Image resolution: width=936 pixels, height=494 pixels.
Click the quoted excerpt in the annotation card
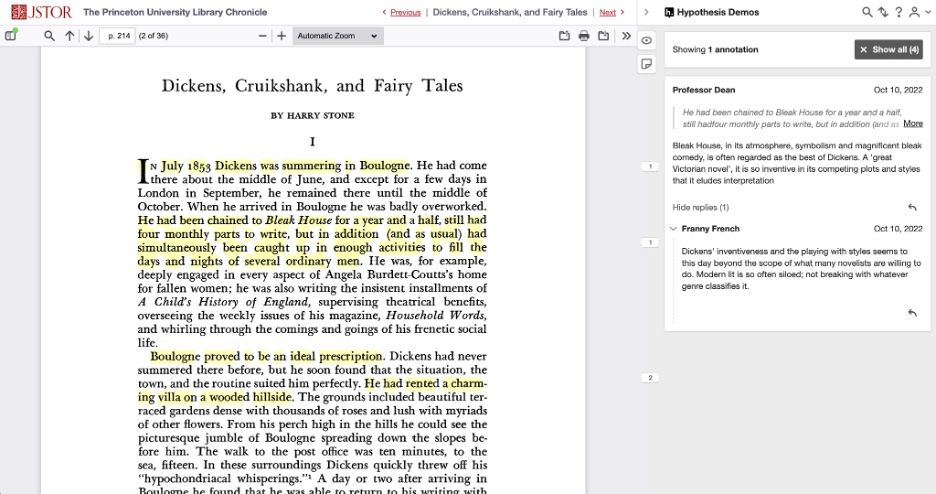pos(791,118)
